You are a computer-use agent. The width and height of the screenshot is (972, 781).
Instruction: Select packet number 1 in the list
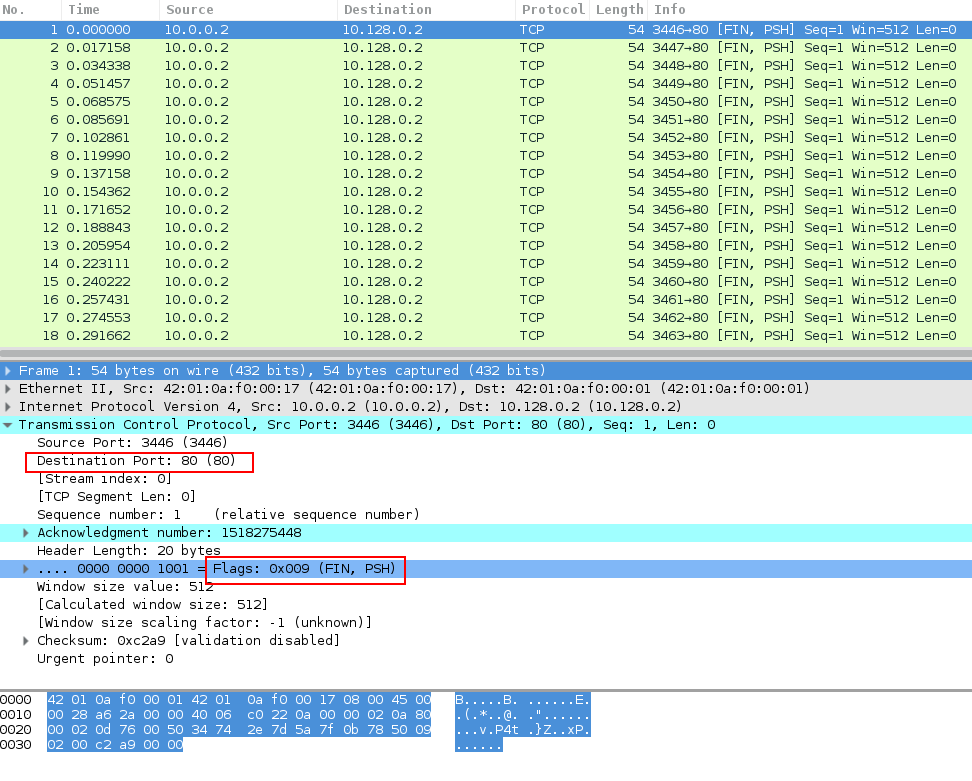pyautogui.click(x=486, y=29)
